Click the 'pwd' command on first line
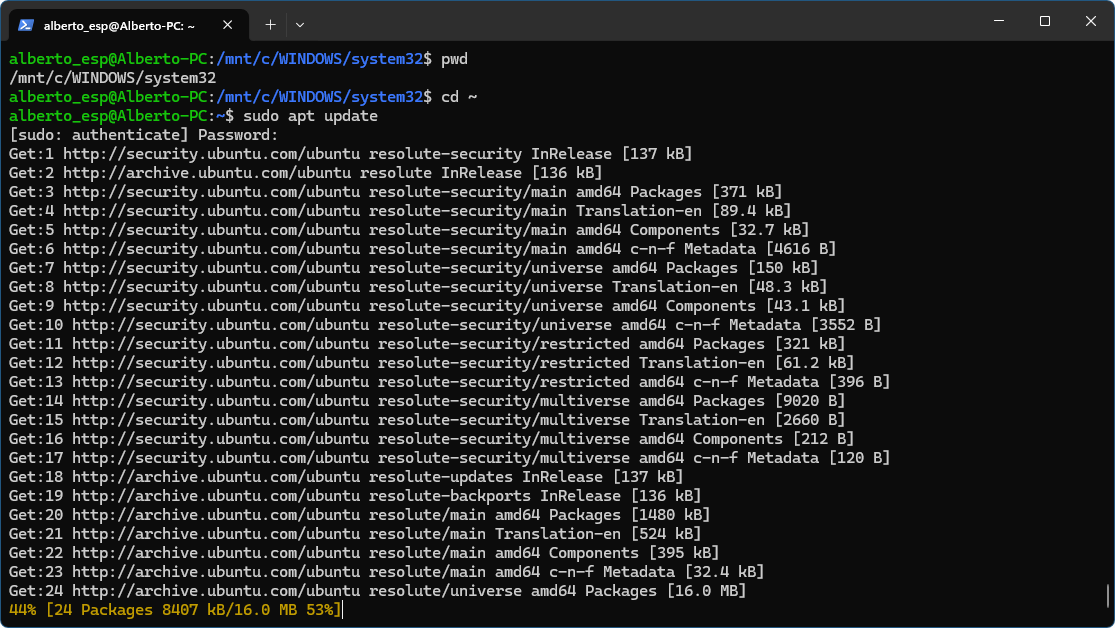 point(454,59)
